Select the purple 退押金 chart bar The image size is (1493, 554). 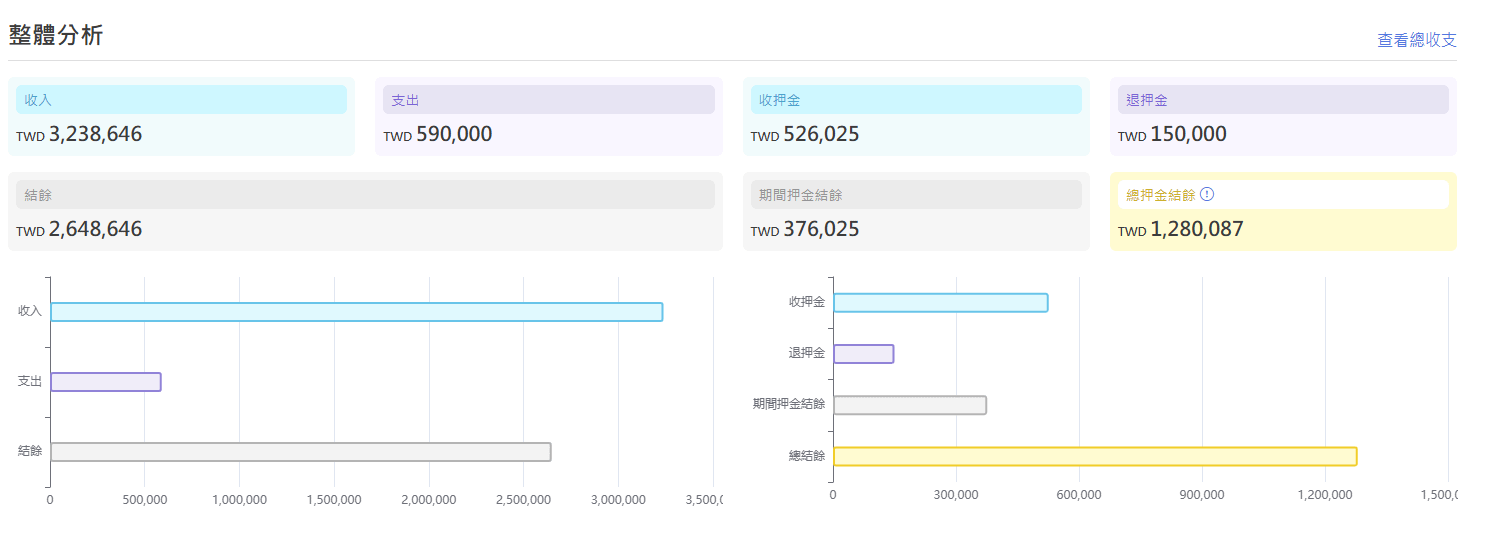click(863, 354)
